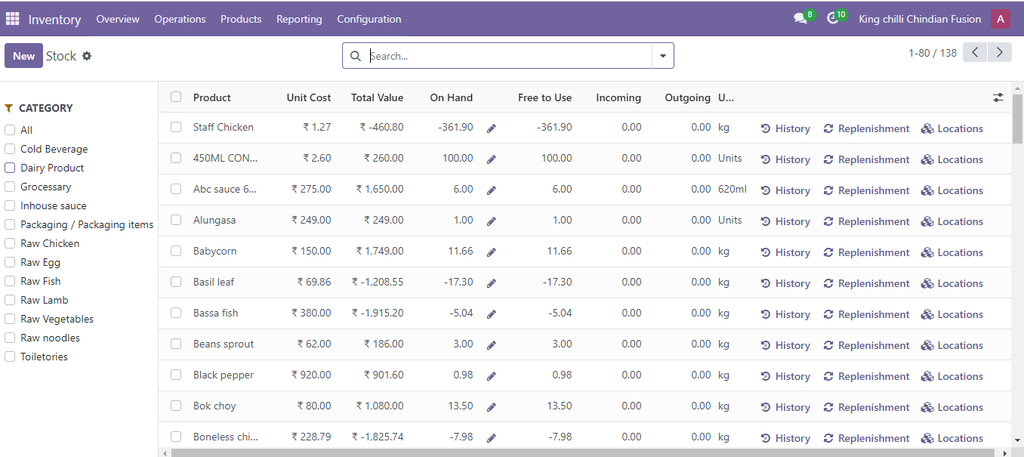Select the Staff Chicken row checkbox
The width and height of the screenshot is (1024, 457).
click(176, 127)
